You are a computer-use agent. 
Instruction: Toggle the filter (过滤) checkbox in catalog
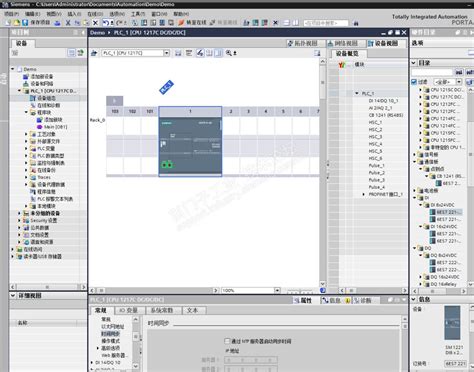point(414,82)
